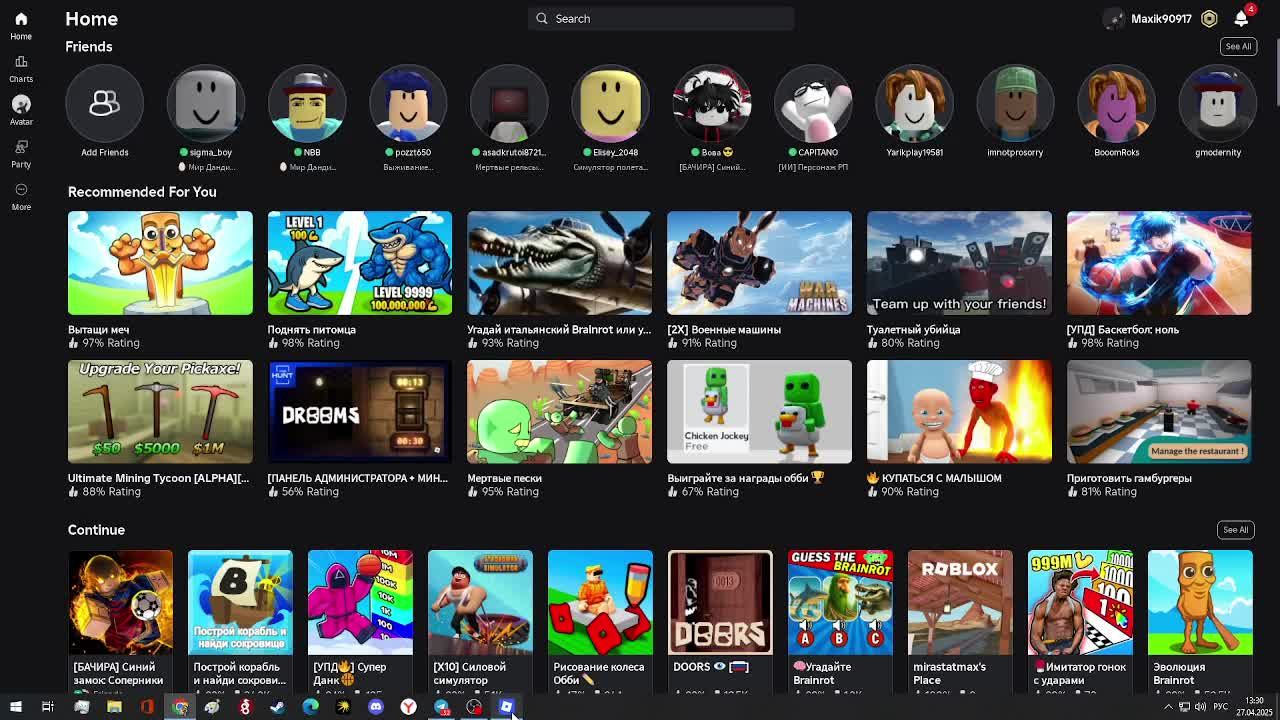This screenshot has width=1280, height=720.
Task: Open Telegram from the taskbar
Action: click(441, 707)
